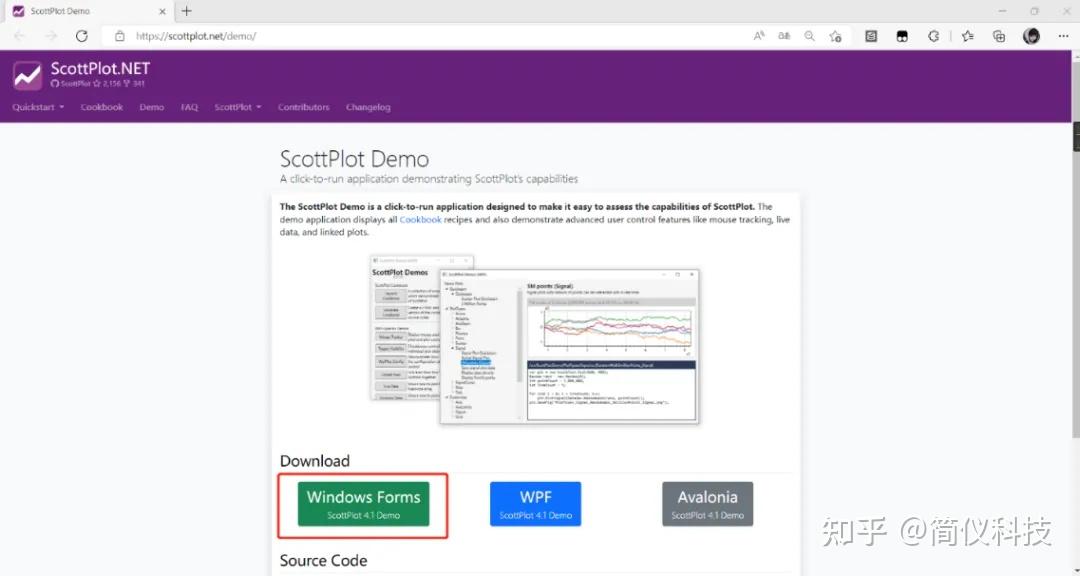Click the Read aloud icon
1080x576 pixels.
(x=759, y=36)
